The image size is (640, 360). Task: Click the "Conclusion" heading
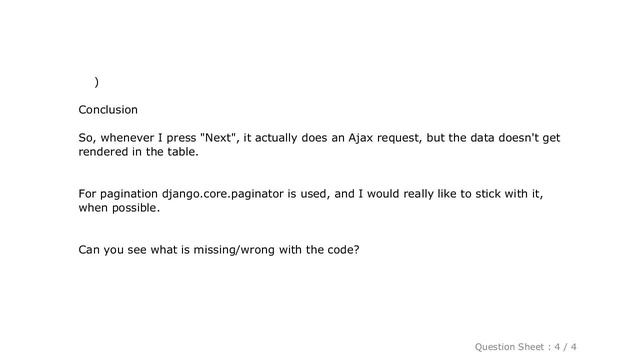pyautogui.click(x=108, y=110)
